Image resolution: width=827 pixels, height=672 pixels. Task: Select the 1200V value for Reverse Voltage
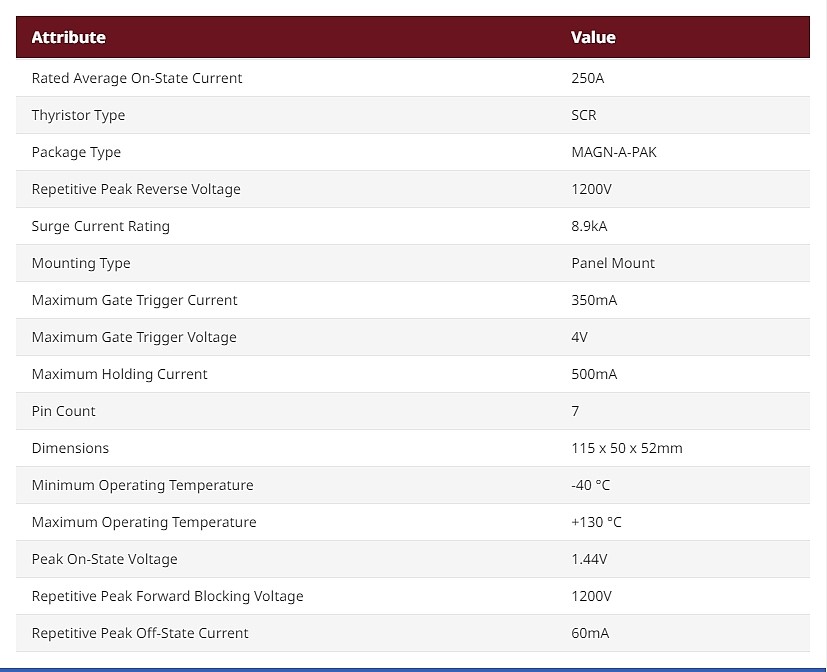(591, 189)
